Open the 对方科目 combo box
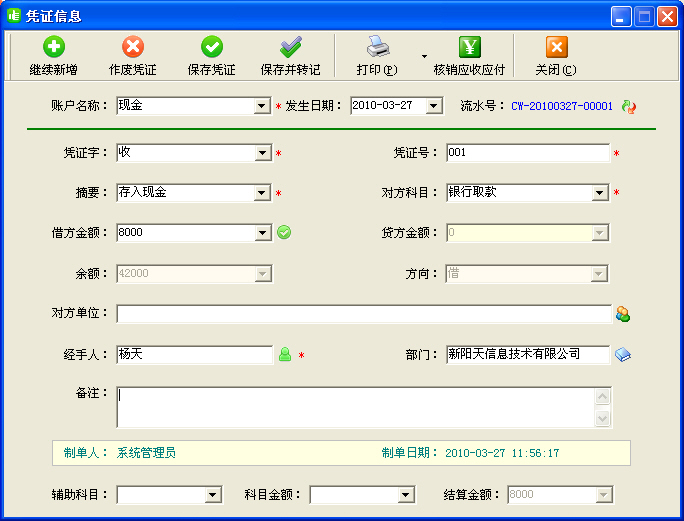The image size is (684, 521). tap(600, 193)
